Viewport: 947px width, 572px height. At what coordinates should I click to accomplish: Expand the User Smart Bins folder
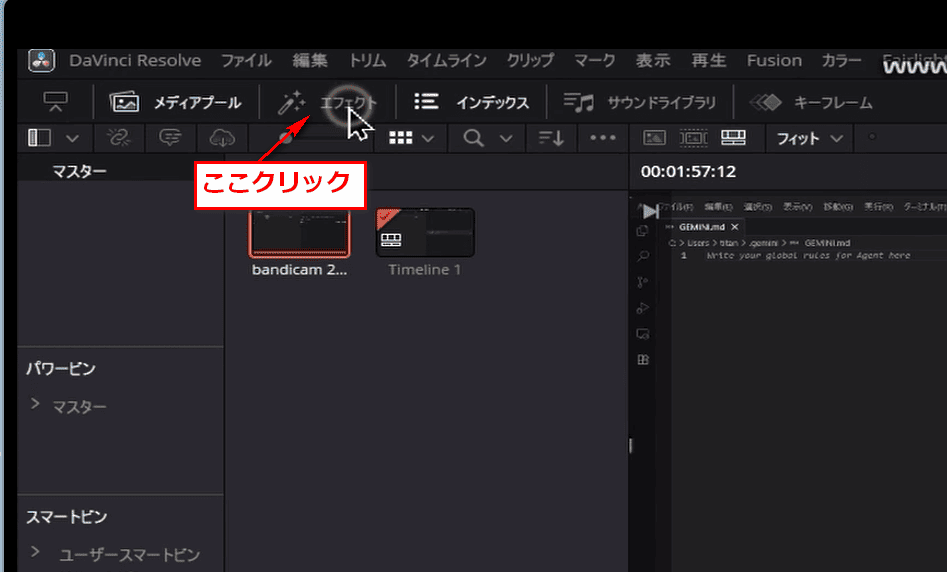coord(36,552)
